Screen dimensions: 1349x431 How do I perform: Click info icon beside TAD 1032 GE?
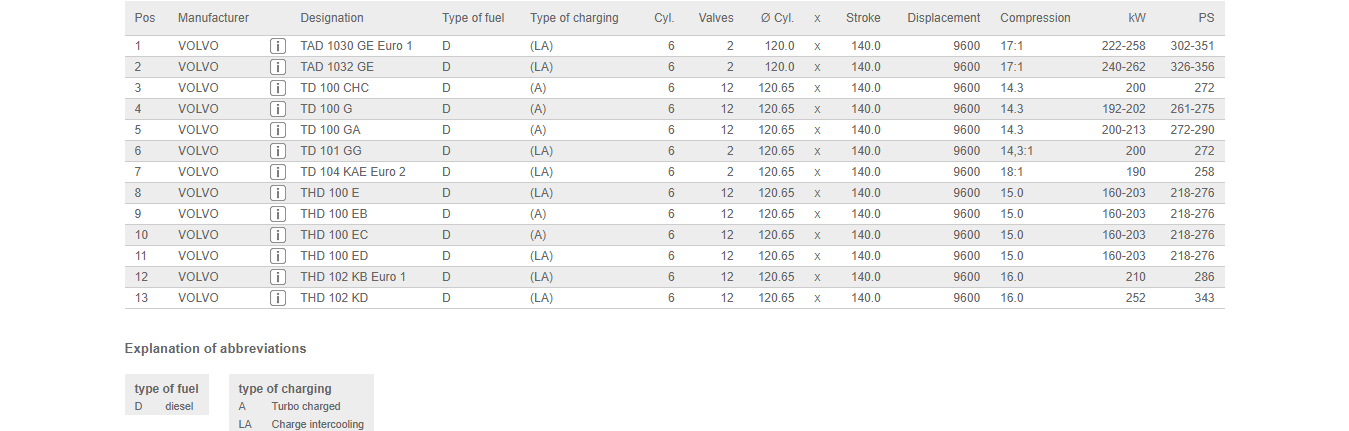point(278,67)
